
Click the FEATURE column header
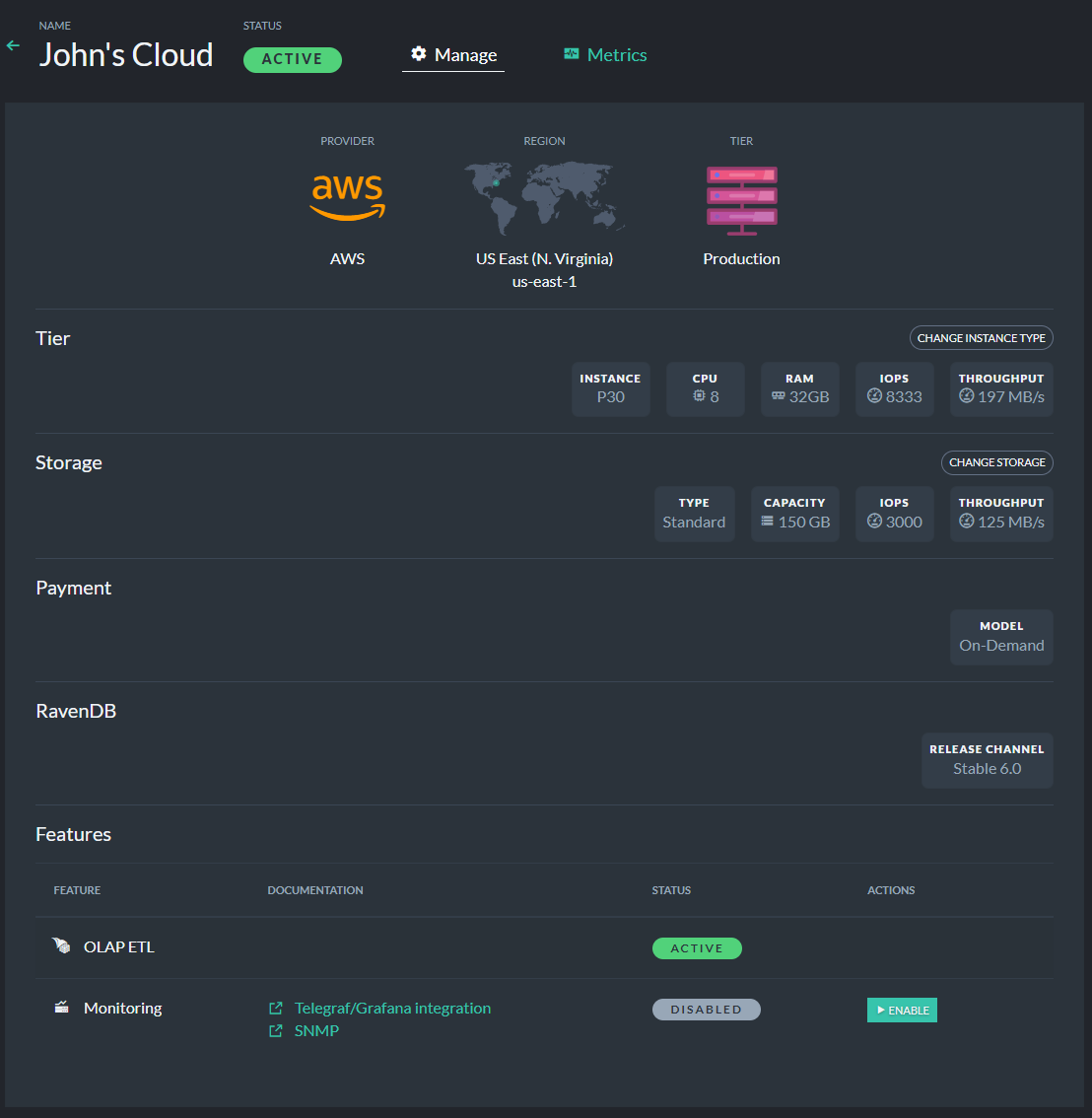tap(77, 890)
